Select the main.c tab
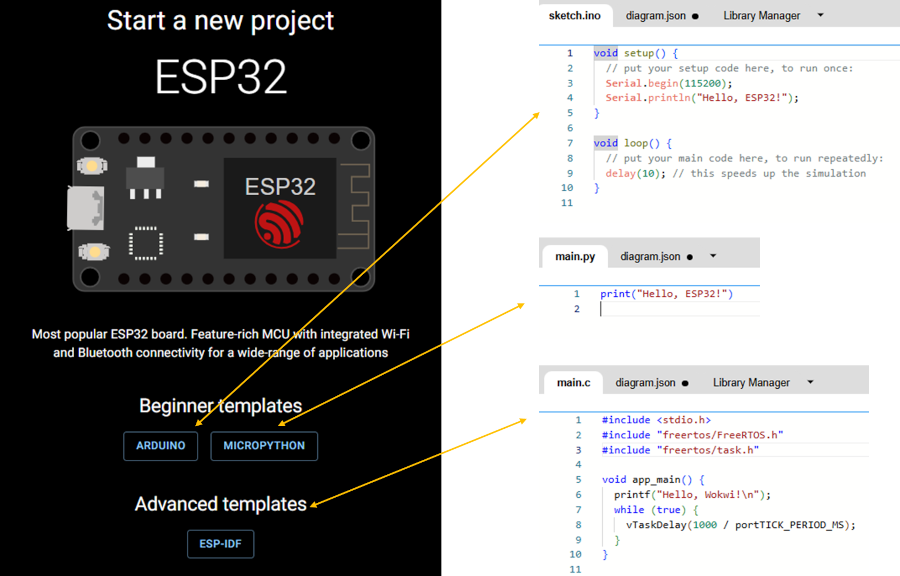Viewport: 900px width, 576px height. pyautogui.click(x=573, y=383)
